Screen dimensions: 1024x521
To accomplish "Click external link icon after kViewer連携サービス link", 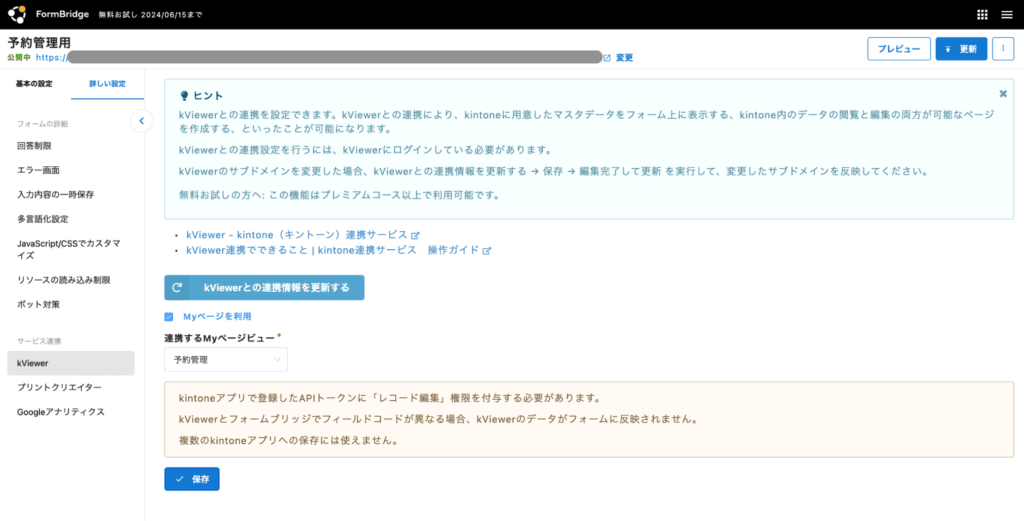I will coord(415,235).
